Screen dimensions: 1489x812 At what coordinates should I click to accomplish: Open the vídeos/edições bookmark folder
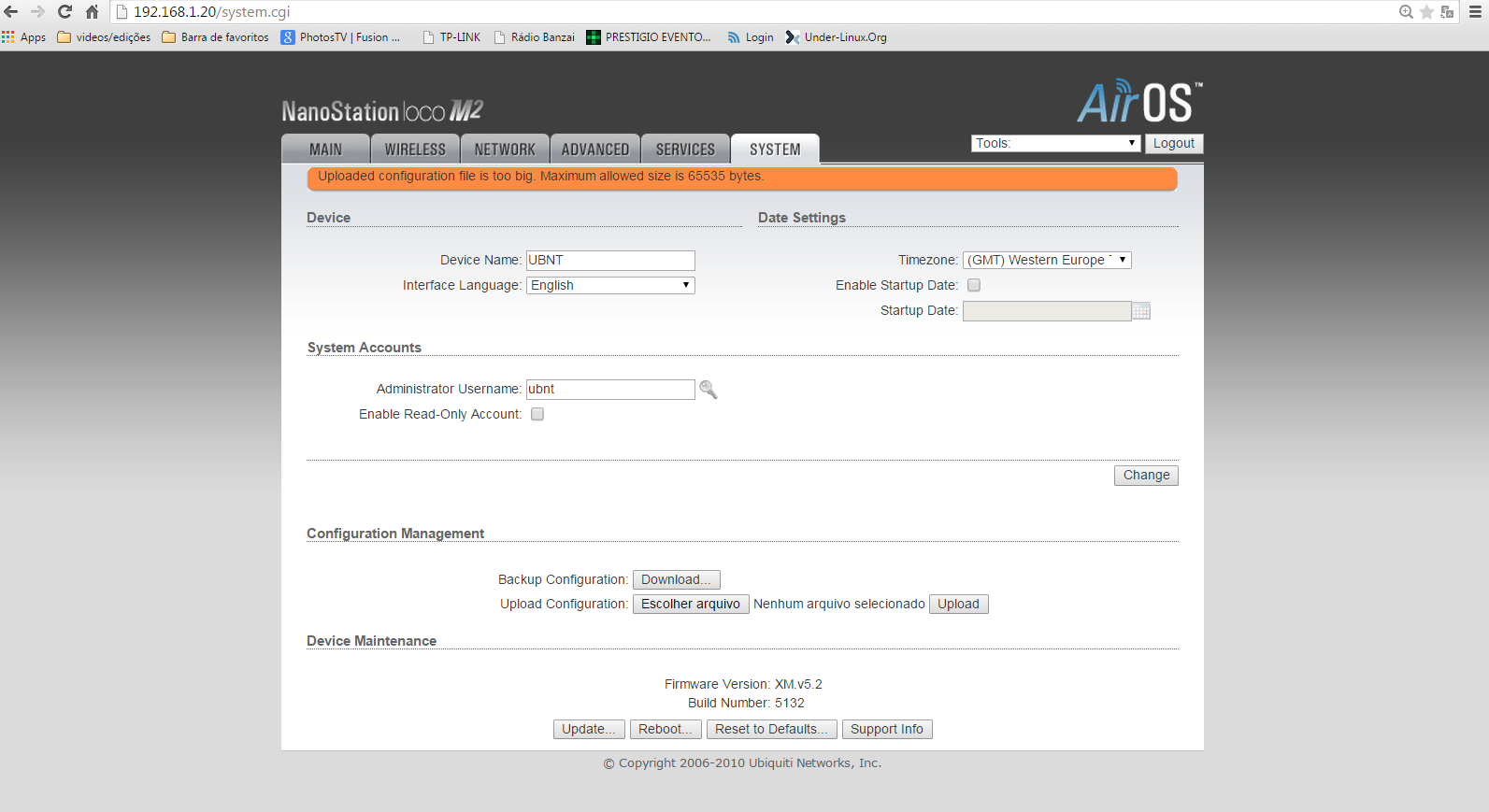point(104,37)
